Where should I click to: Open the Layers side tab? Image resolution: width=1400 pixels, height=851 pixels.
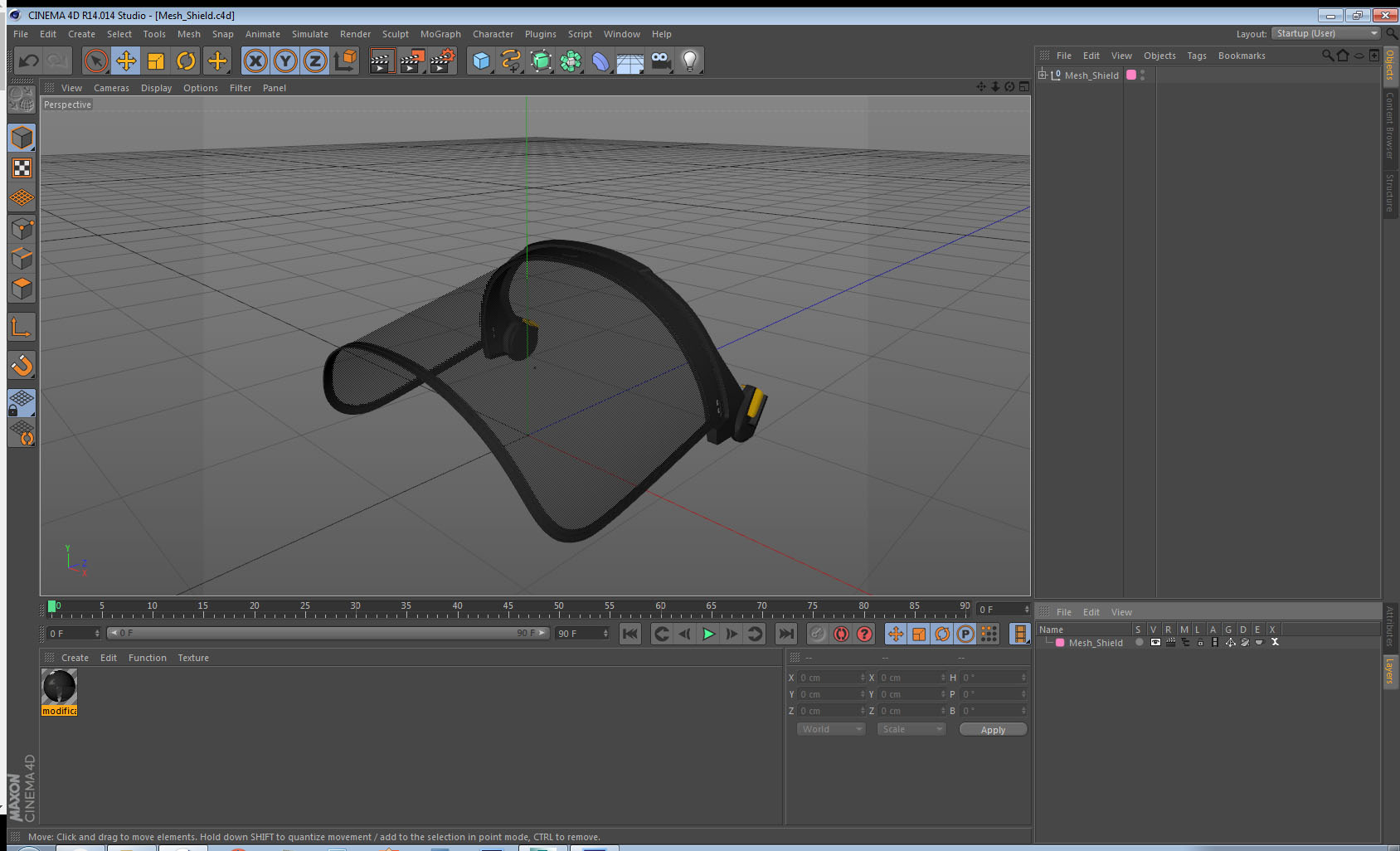coord(1390,670)
